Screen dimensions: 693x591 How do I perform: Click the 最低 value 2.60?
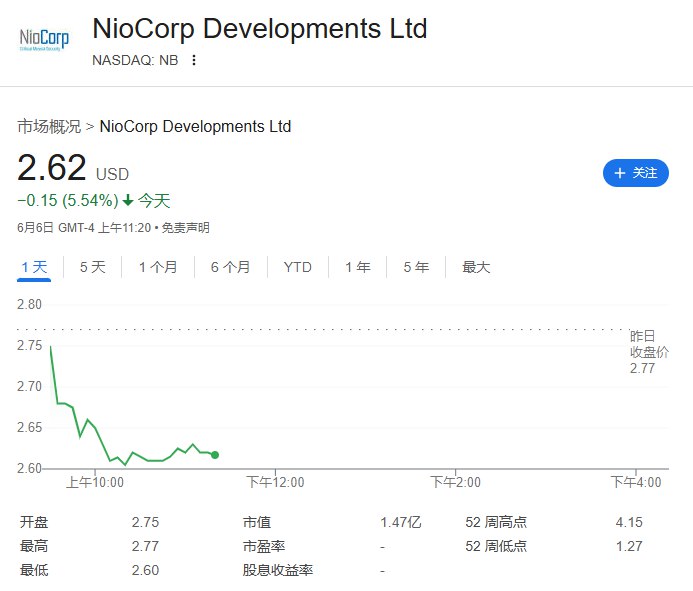pos(145,570)
